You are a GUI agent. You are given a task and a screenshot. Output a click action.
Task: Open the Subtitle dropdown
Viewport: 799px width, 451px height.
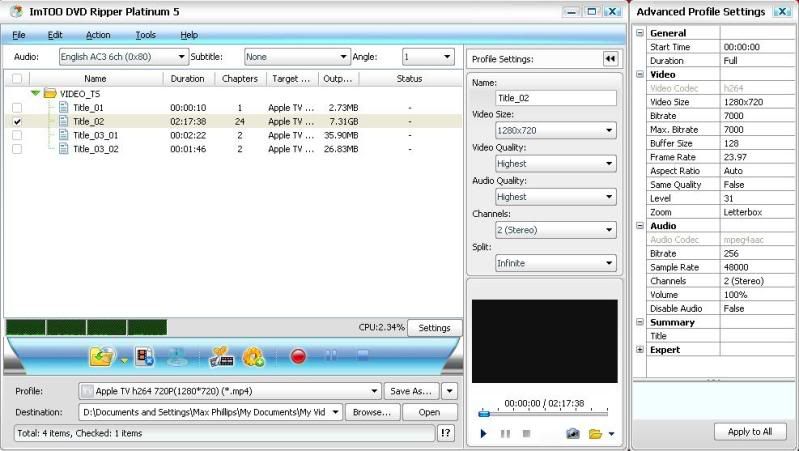pos(297,57)
